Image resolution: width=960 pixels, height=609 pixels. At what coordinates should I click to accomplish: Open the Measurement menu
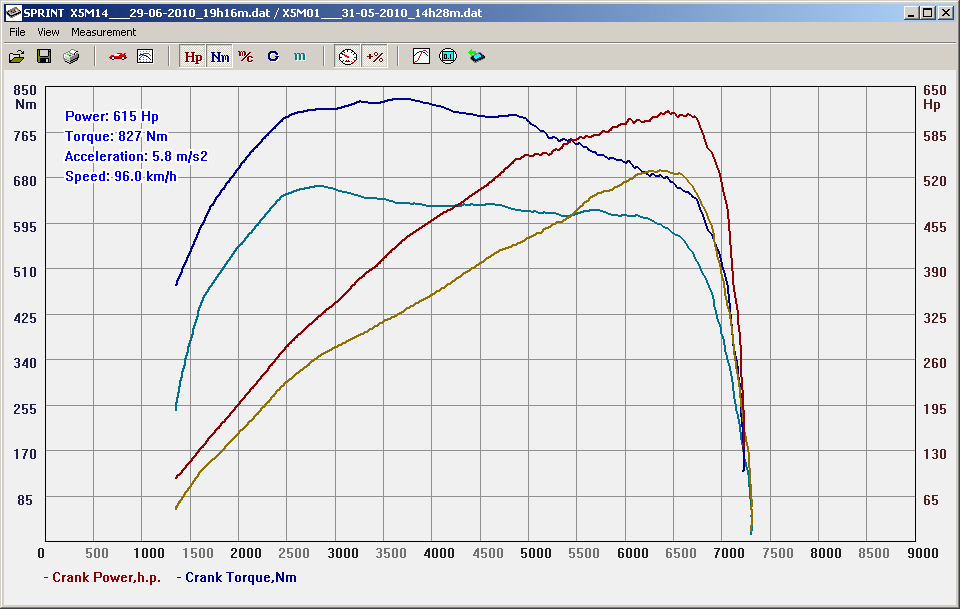pyautogui.click(x=103, y=32)
